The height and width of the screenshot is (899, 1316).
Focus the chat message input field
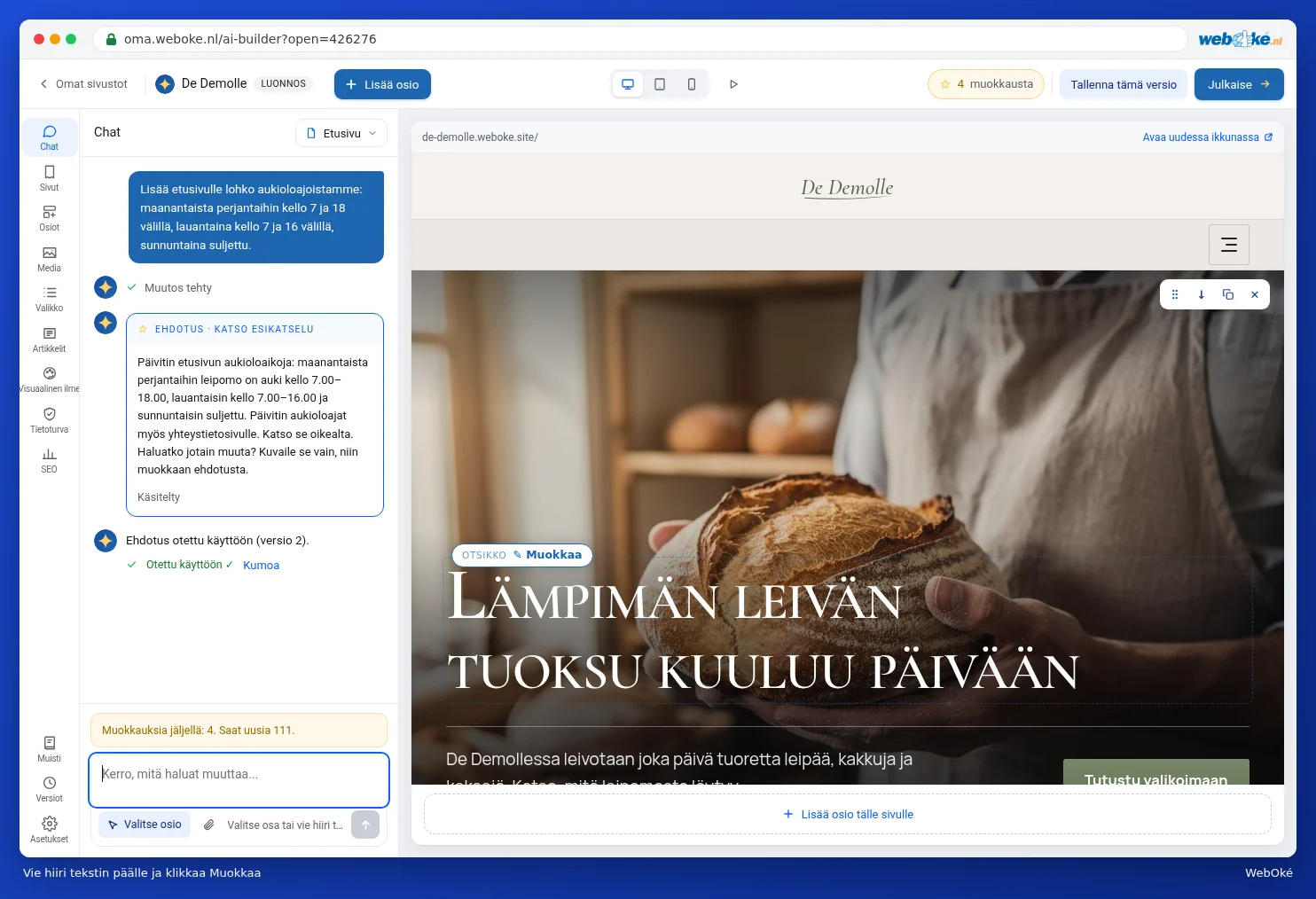(239, 780)
